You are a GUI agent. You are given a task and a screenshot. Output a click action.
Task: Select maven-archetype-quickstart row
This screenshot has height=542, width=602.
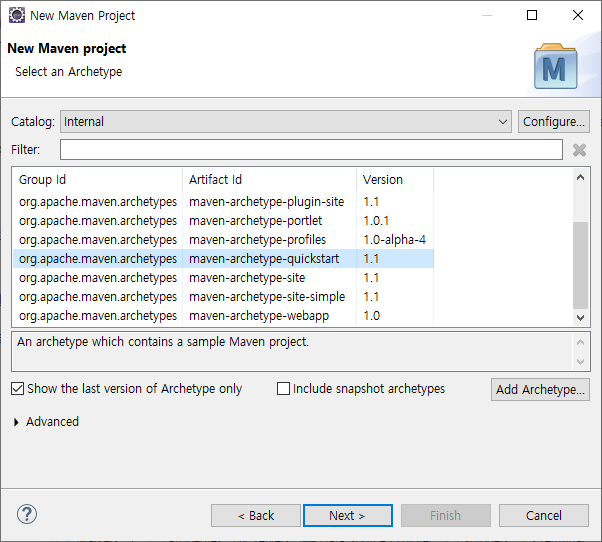[x=223, y=259]
